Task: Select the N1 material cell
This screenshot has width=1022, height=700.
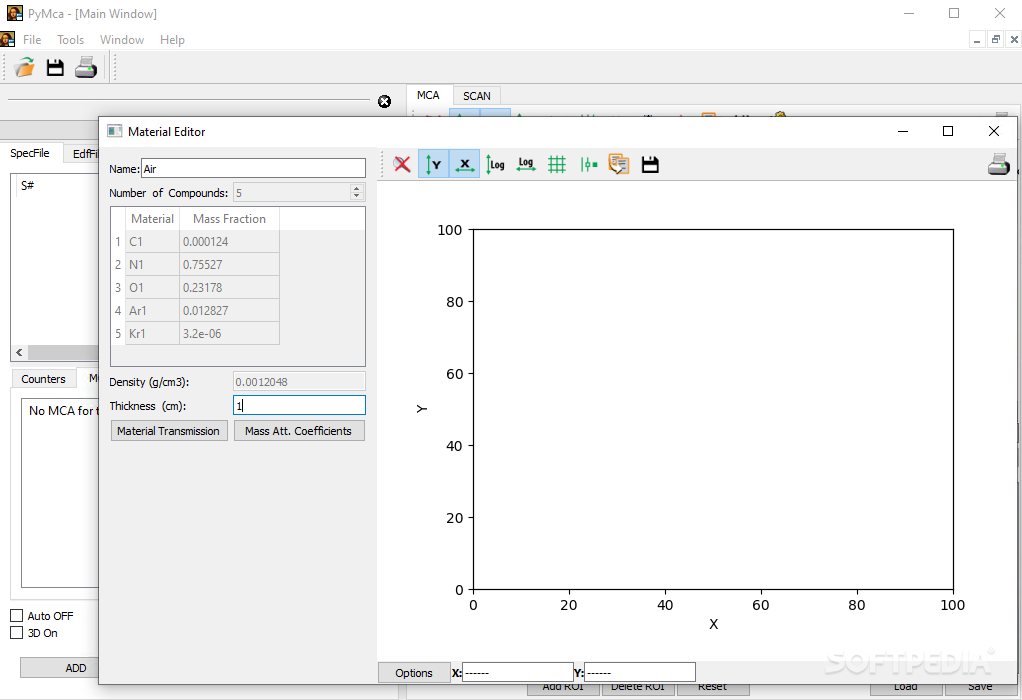Action: 152,265
